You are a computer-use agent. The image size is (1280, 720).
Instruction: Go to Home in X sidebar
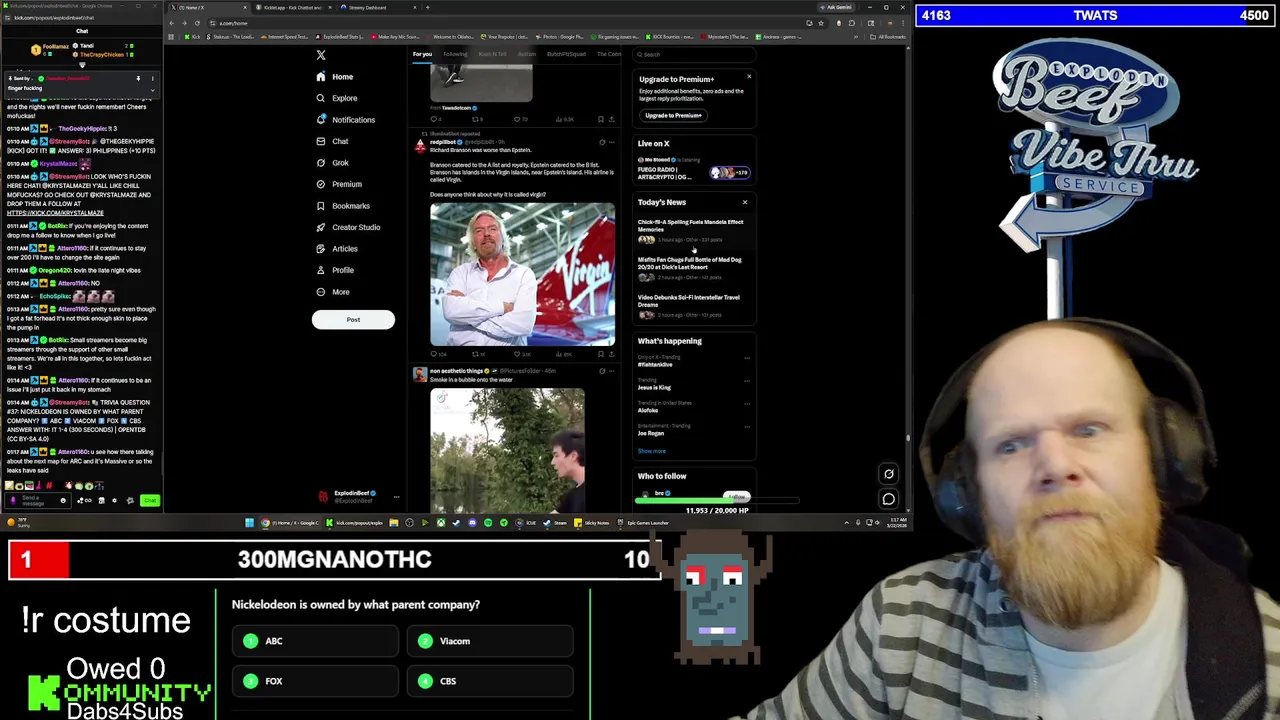point(334,77)
